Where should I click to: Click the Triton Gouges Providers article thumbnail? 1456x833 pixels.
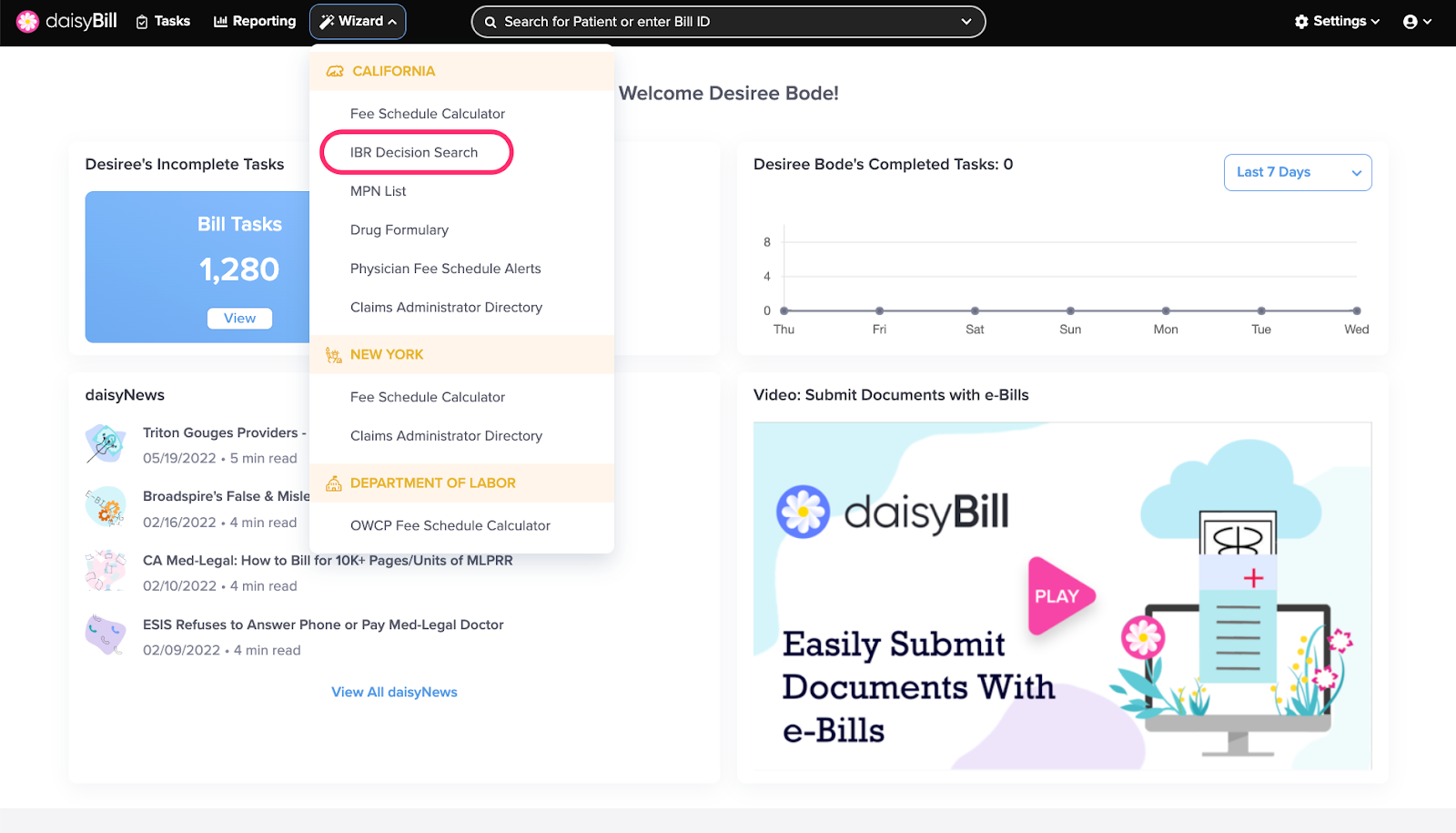pos(106,443)
